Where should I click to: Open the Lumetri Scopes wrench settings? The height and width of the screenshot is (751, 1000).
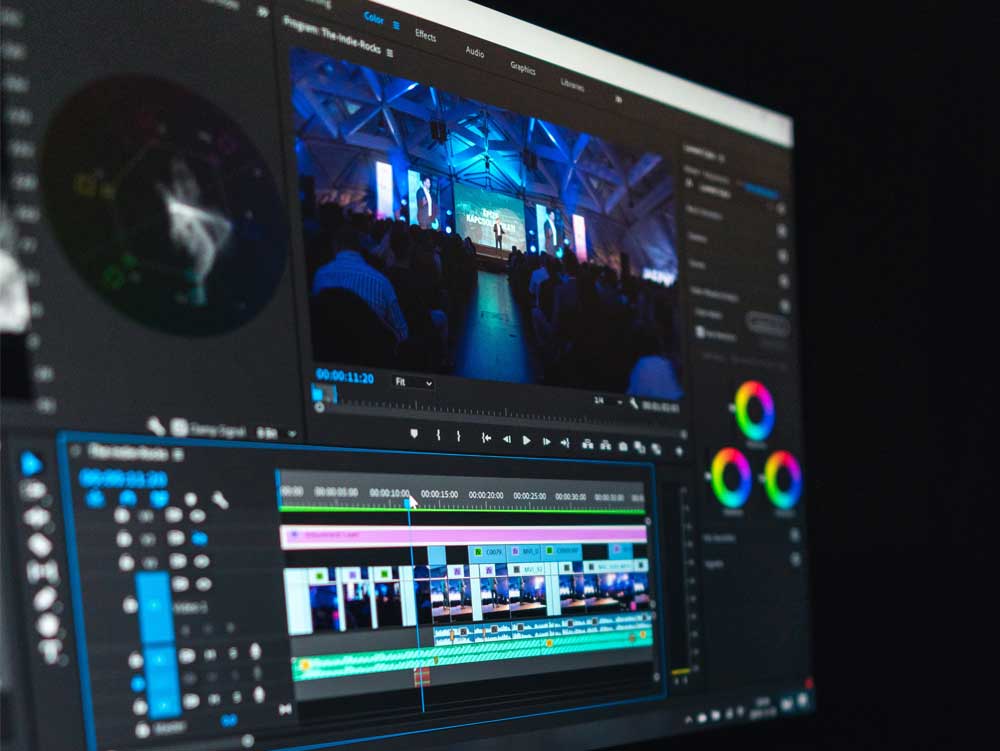click(157, 426)
